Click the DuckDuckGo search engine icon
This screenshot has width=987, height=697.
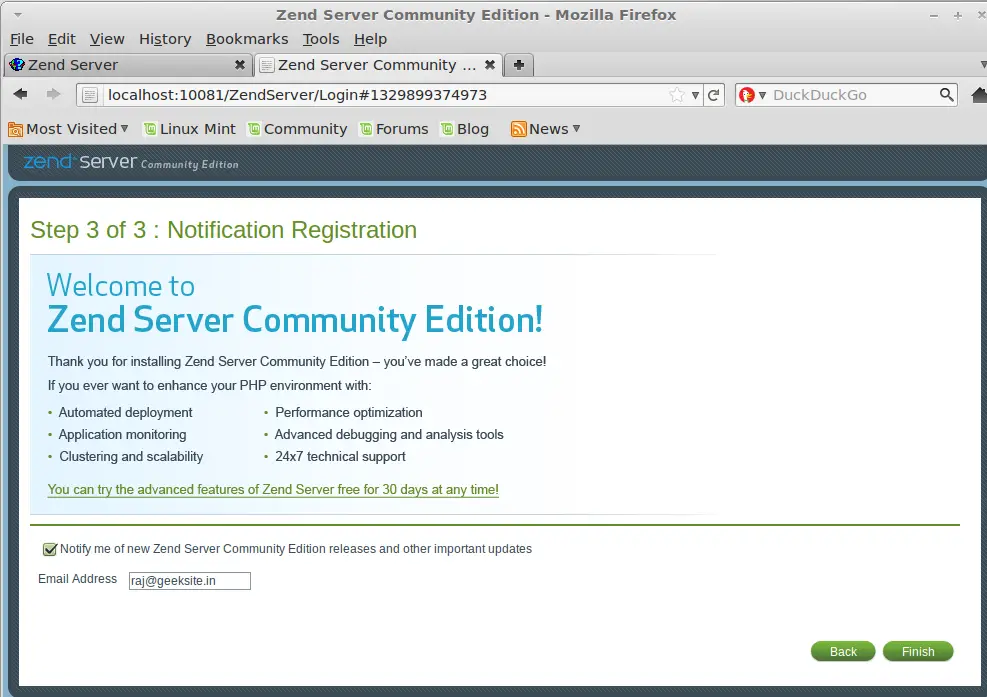pos(747,95)
